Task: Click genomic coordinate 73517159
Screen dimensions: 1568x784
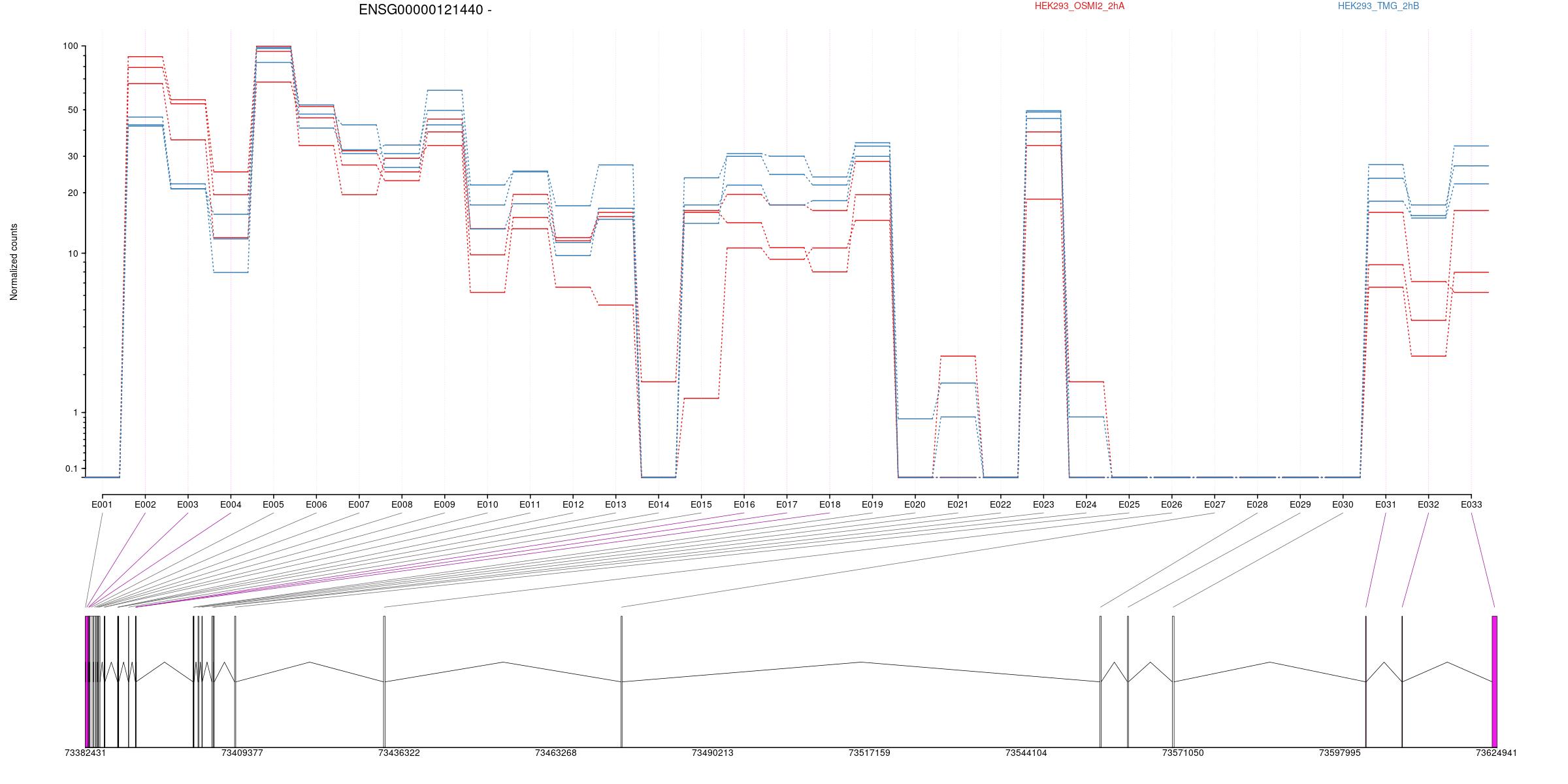Action: (869, 753)
